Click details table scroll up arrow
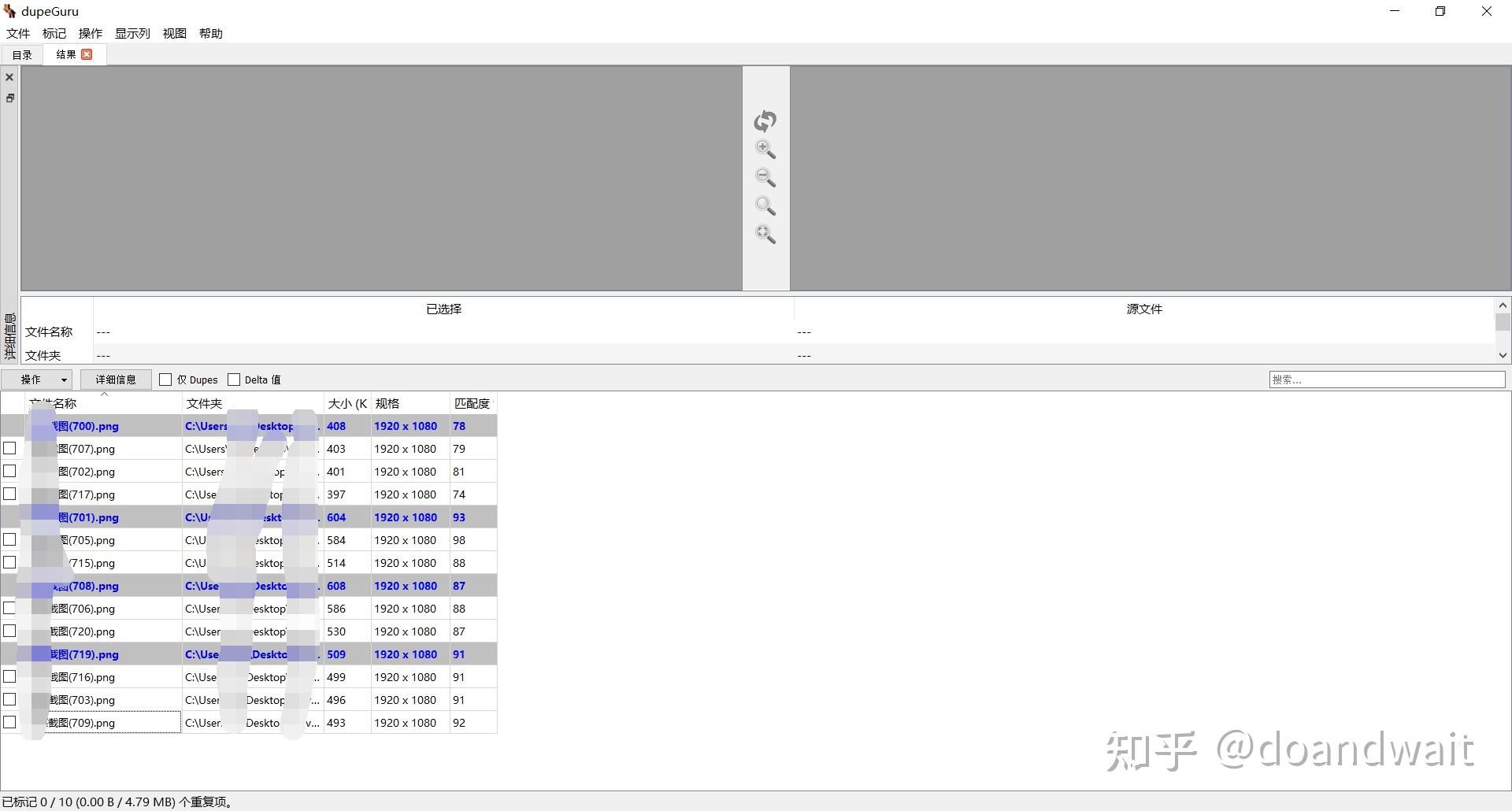1512x811 pixels. (1503, 306)
